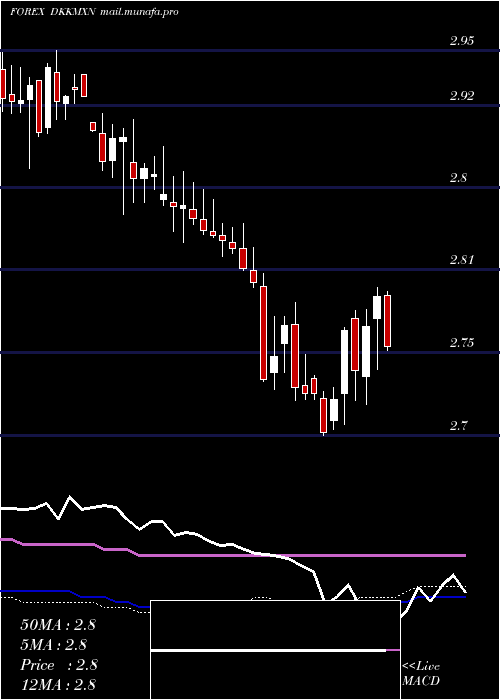Click the '50MA : 2.8' readout
Screen dimensions: 500x700
58,625
